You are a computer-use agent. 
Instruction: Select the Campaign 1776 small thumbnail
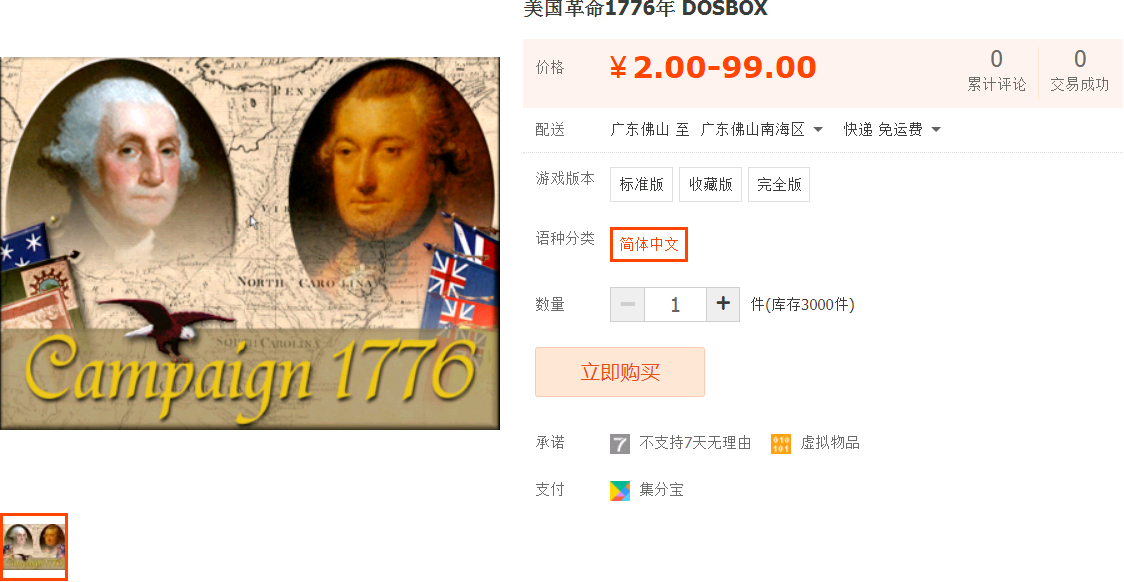[34, 547]
